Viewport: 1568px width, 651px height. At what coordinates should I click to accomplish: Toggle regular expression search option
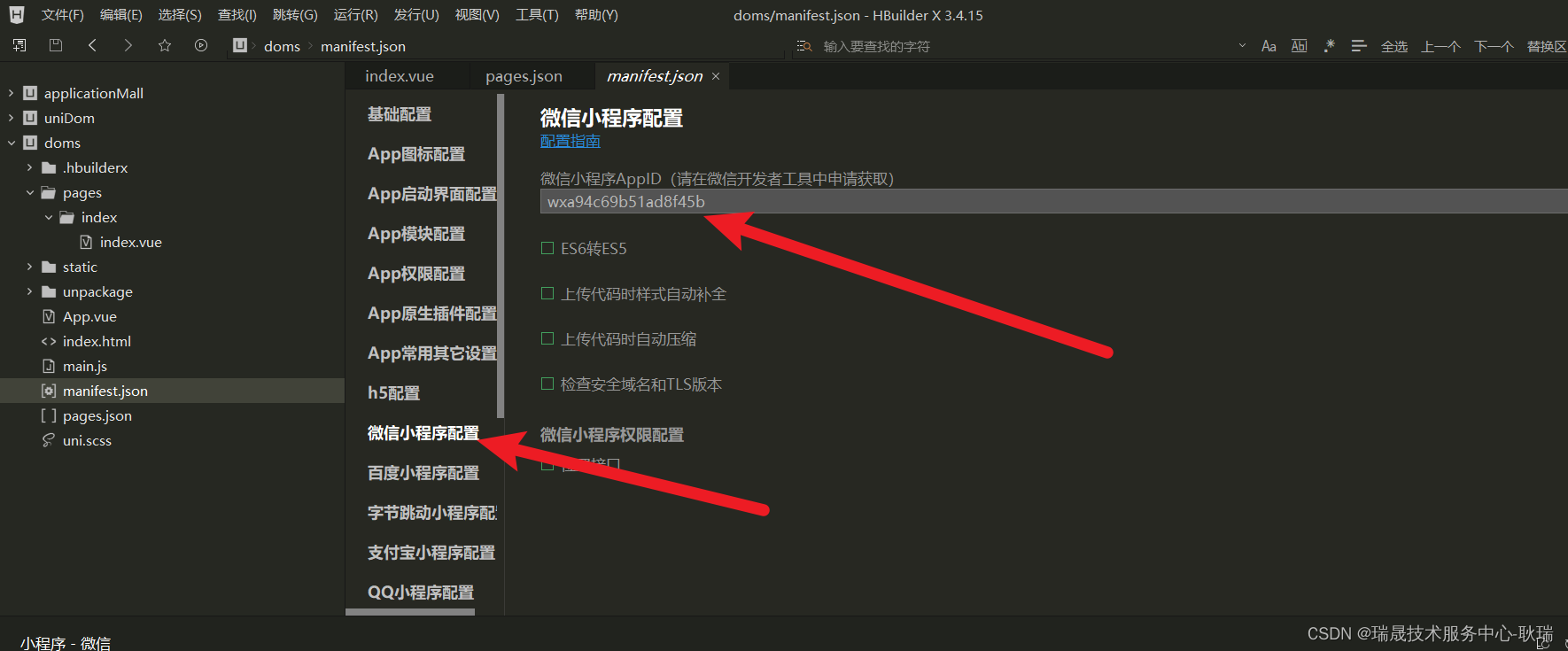click(x=1329, y=46)
